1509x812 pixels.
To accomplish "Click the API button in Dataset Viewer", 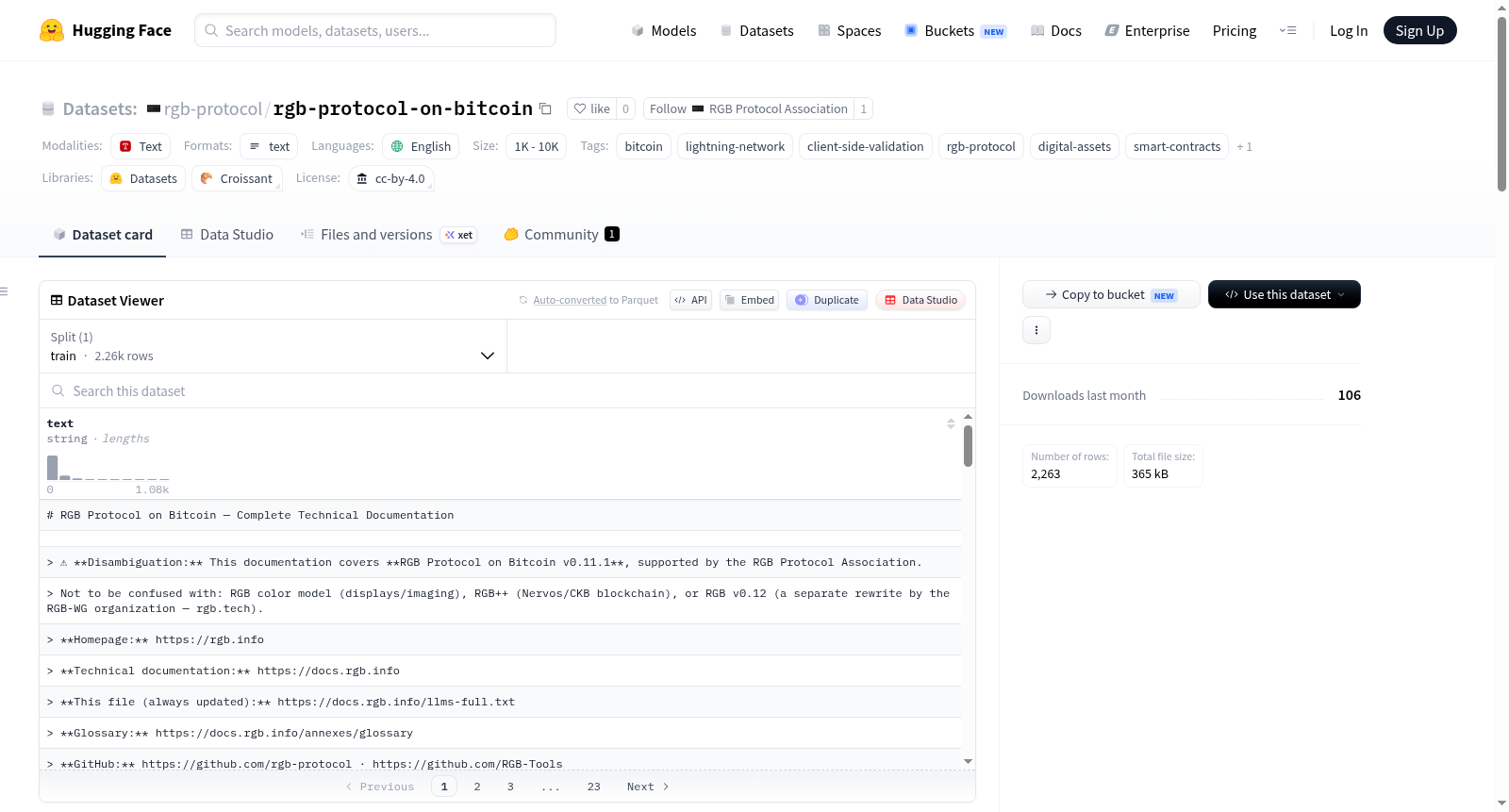I will click(x=690, y=300).
